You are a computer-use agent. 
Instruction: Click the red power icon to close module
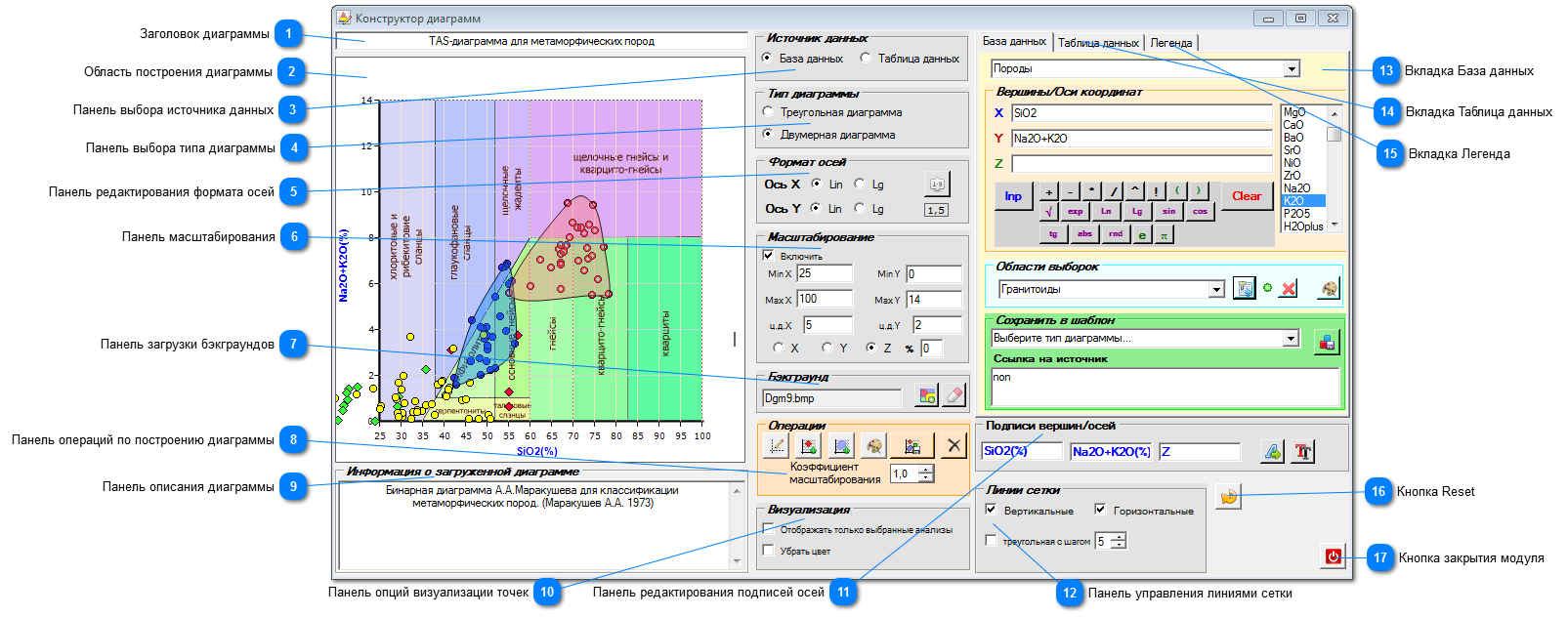pyautogui.click(x=1333, y=555)
